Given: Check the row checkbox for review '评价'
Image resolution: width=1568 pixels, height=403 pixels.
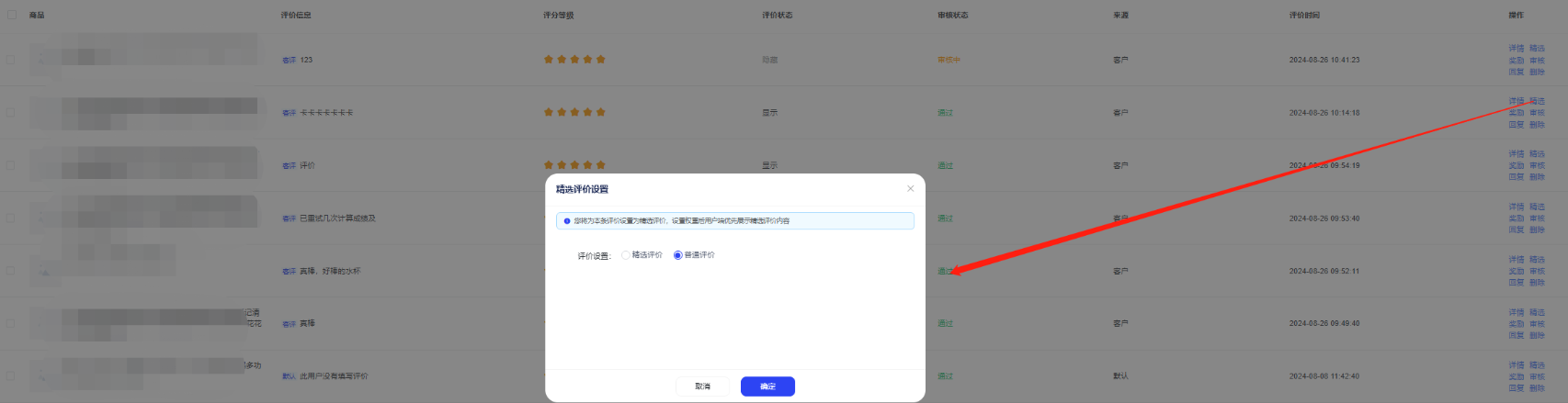Looking at the screenshot, I should tap(11, 165).
